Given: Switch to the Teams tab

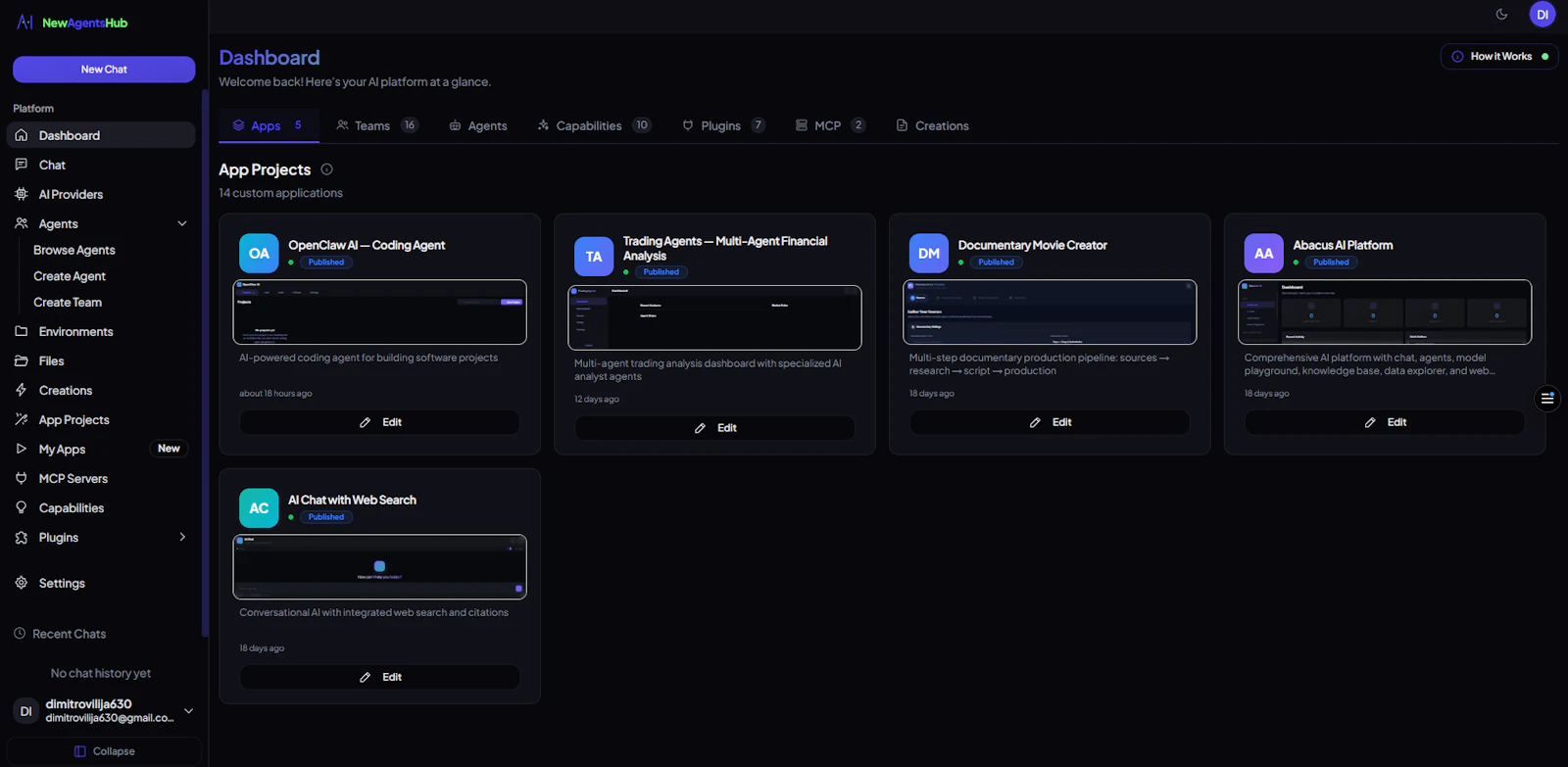Looking at the screenshot, I should tap(377, 125).
